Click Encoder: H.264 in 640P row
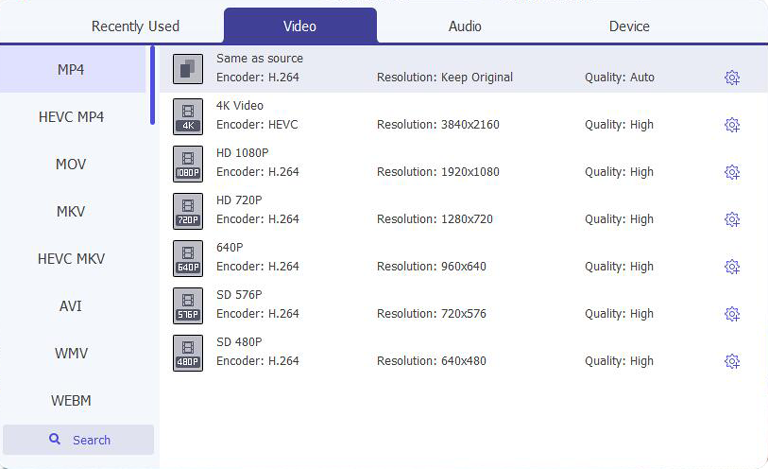 click(x=258, y=266)
